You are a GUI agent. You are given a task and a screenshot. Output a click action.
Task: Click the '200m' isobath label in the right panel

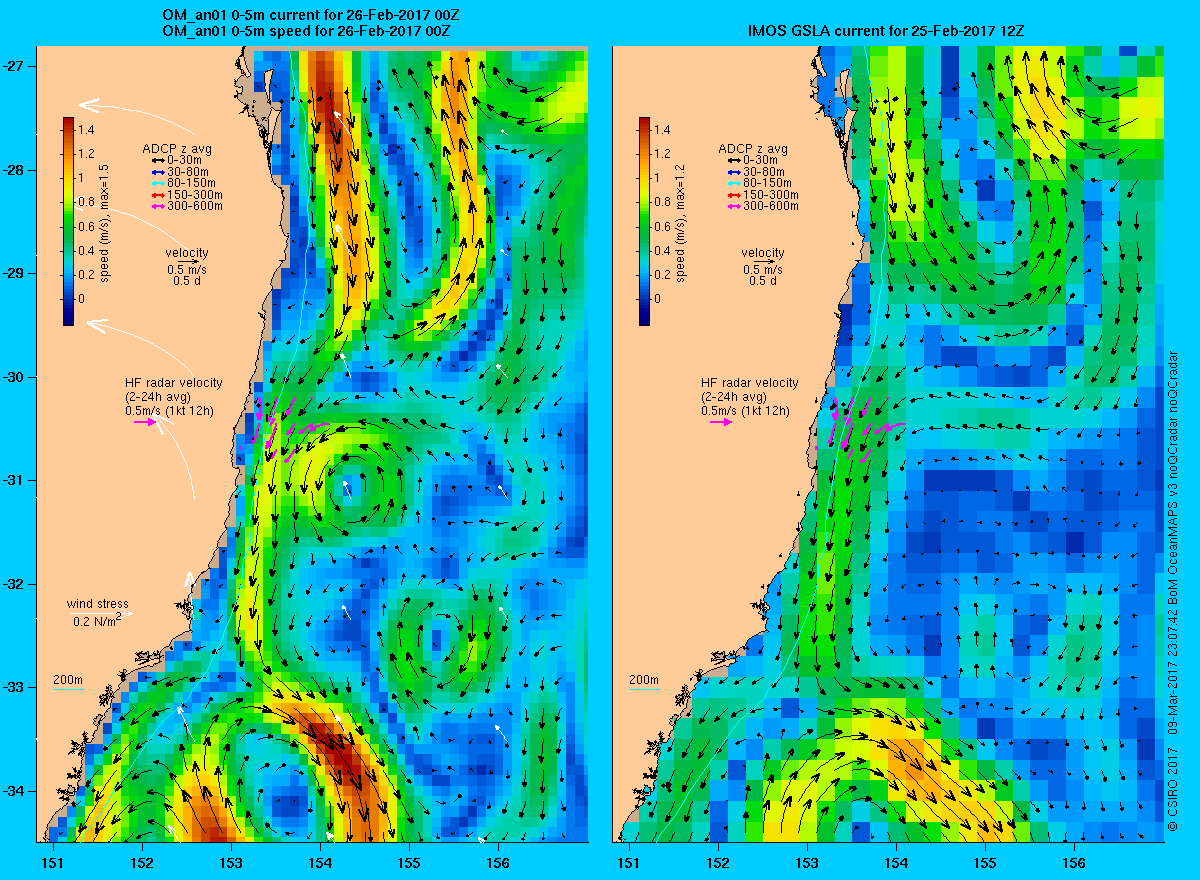tap(644, 681)
